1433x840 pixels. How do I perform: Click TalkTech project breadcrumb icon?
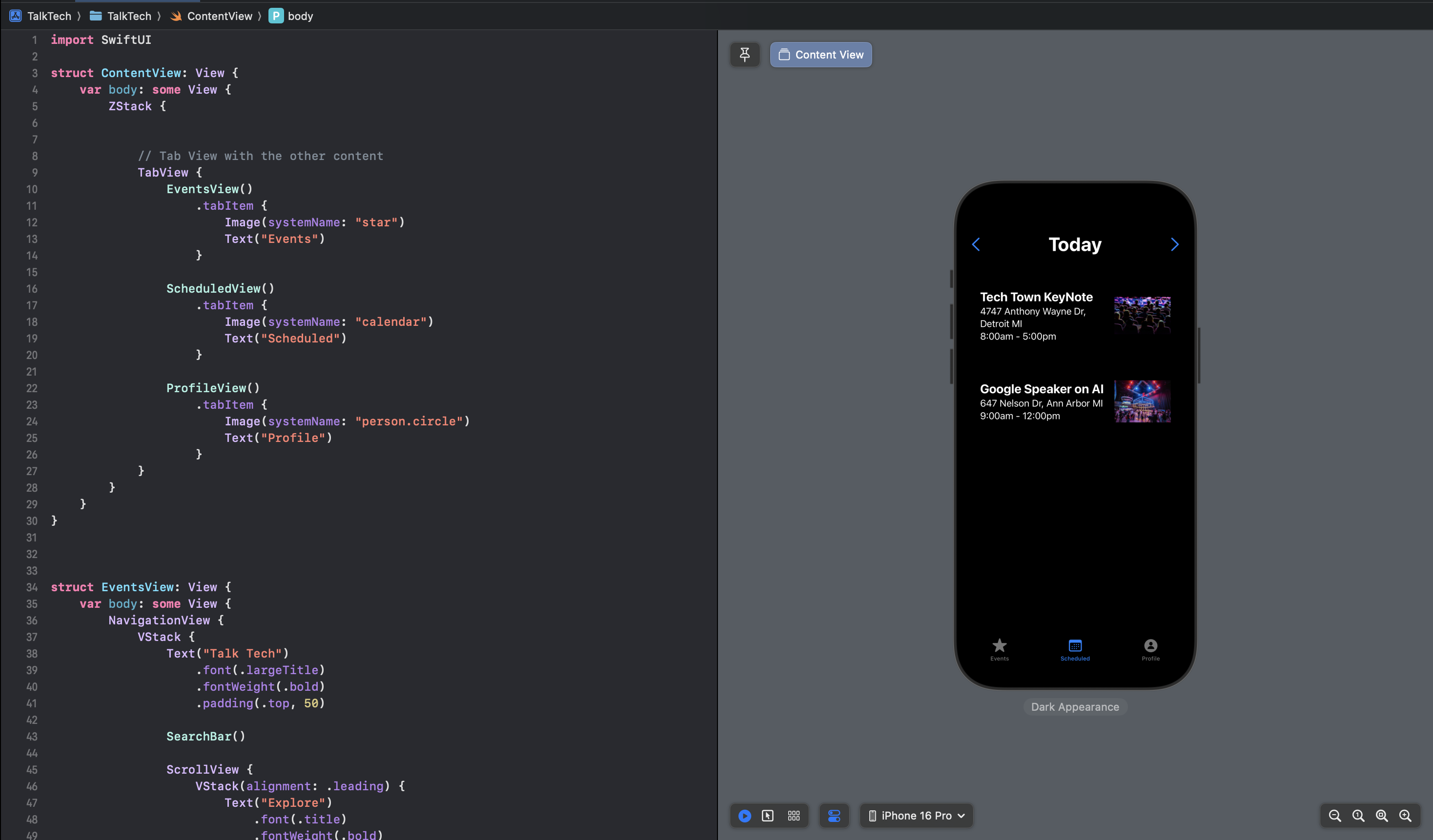tap(15, 16)
